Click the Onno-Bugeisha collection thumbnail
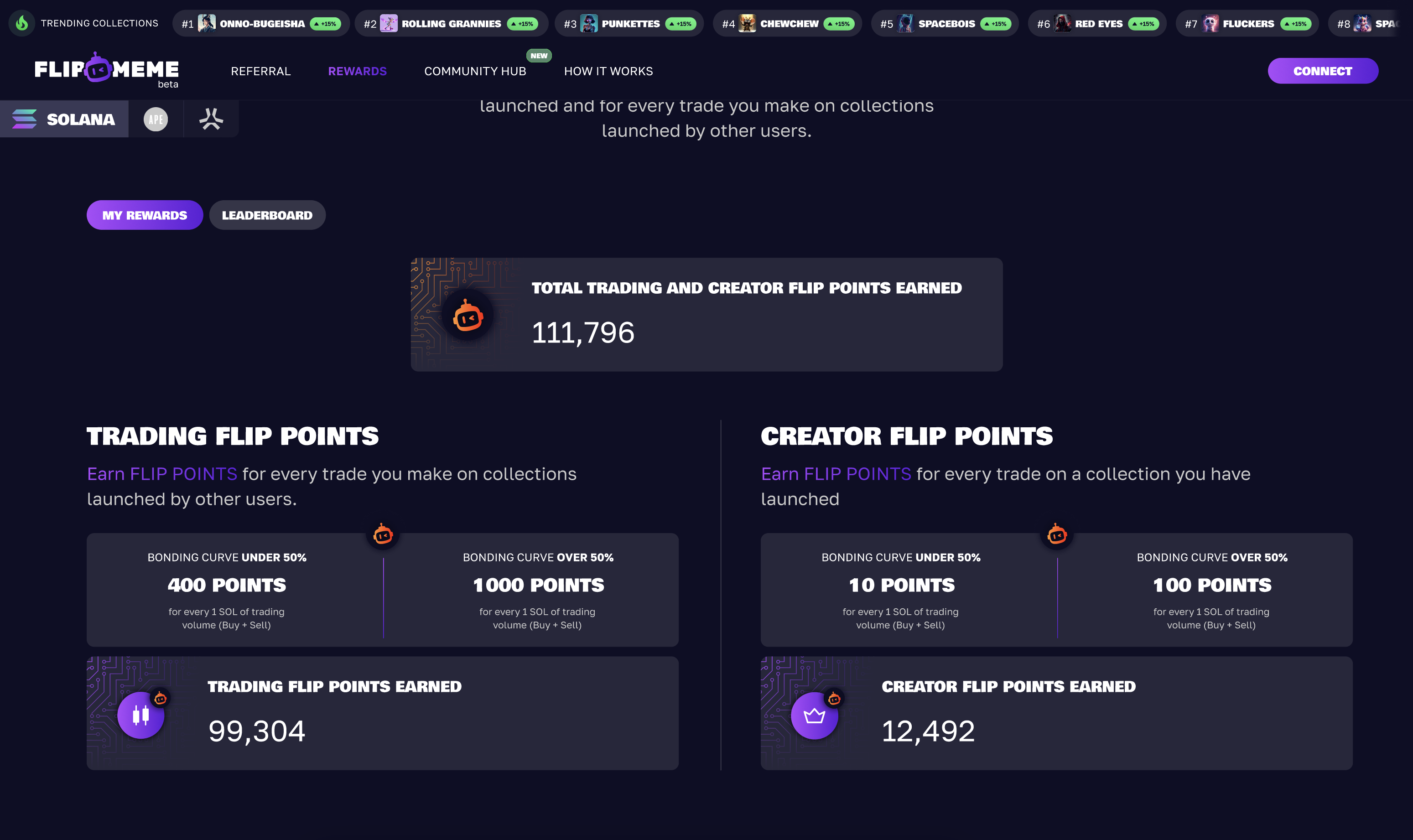 pos(207,24)
